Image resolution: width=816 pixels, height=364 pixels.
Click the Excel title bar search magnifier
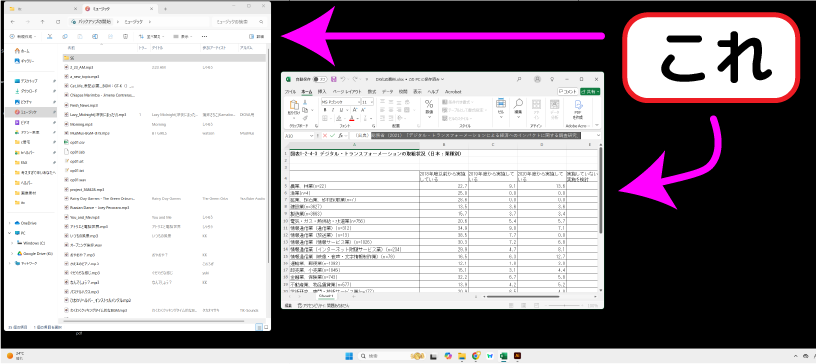519,79
